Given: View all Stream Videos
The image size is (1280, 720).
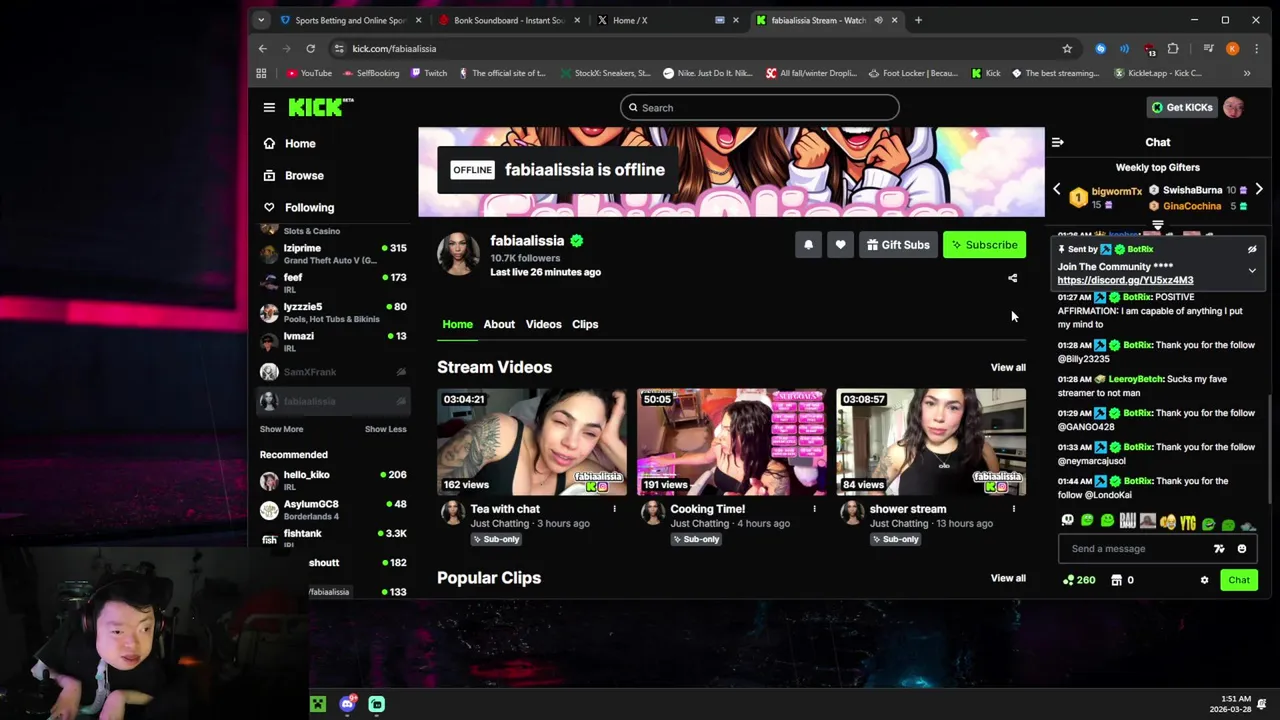Looking at the screenshot, I should coord(1008,367).
